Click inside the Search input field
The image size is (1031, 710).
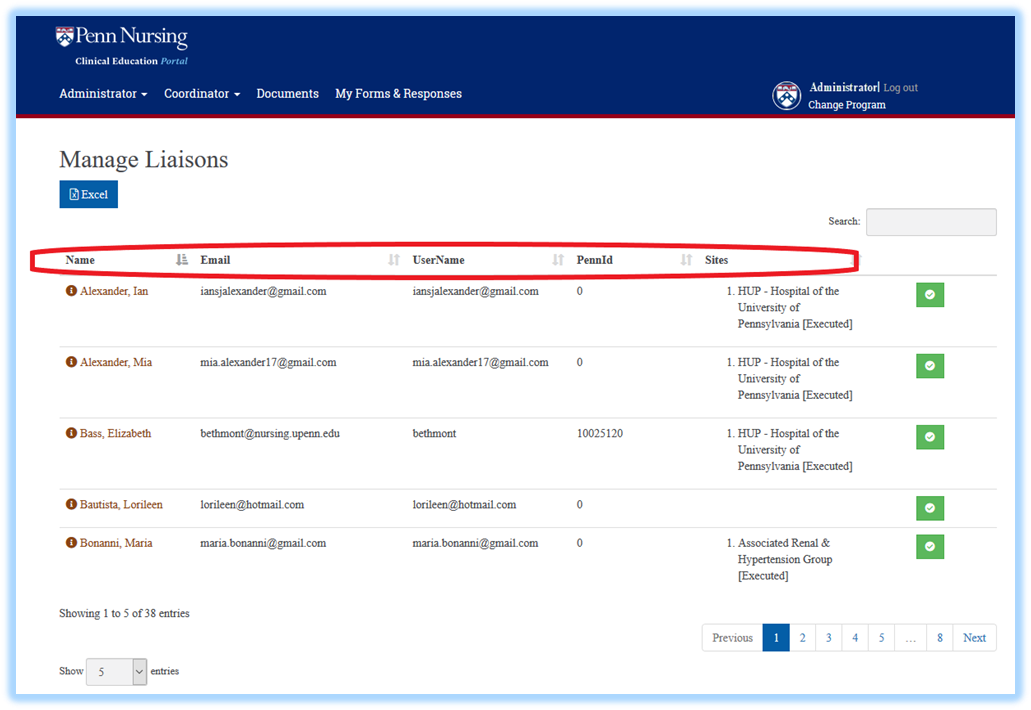(x=930, y=221)
